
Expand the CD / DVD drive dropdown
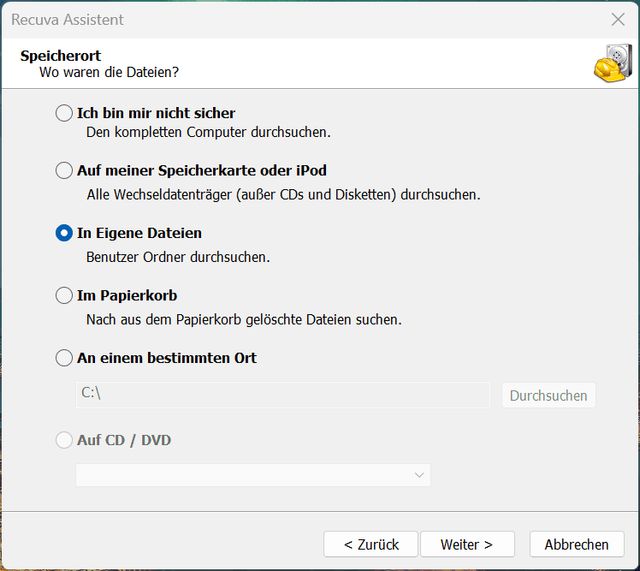coord(253,475)
